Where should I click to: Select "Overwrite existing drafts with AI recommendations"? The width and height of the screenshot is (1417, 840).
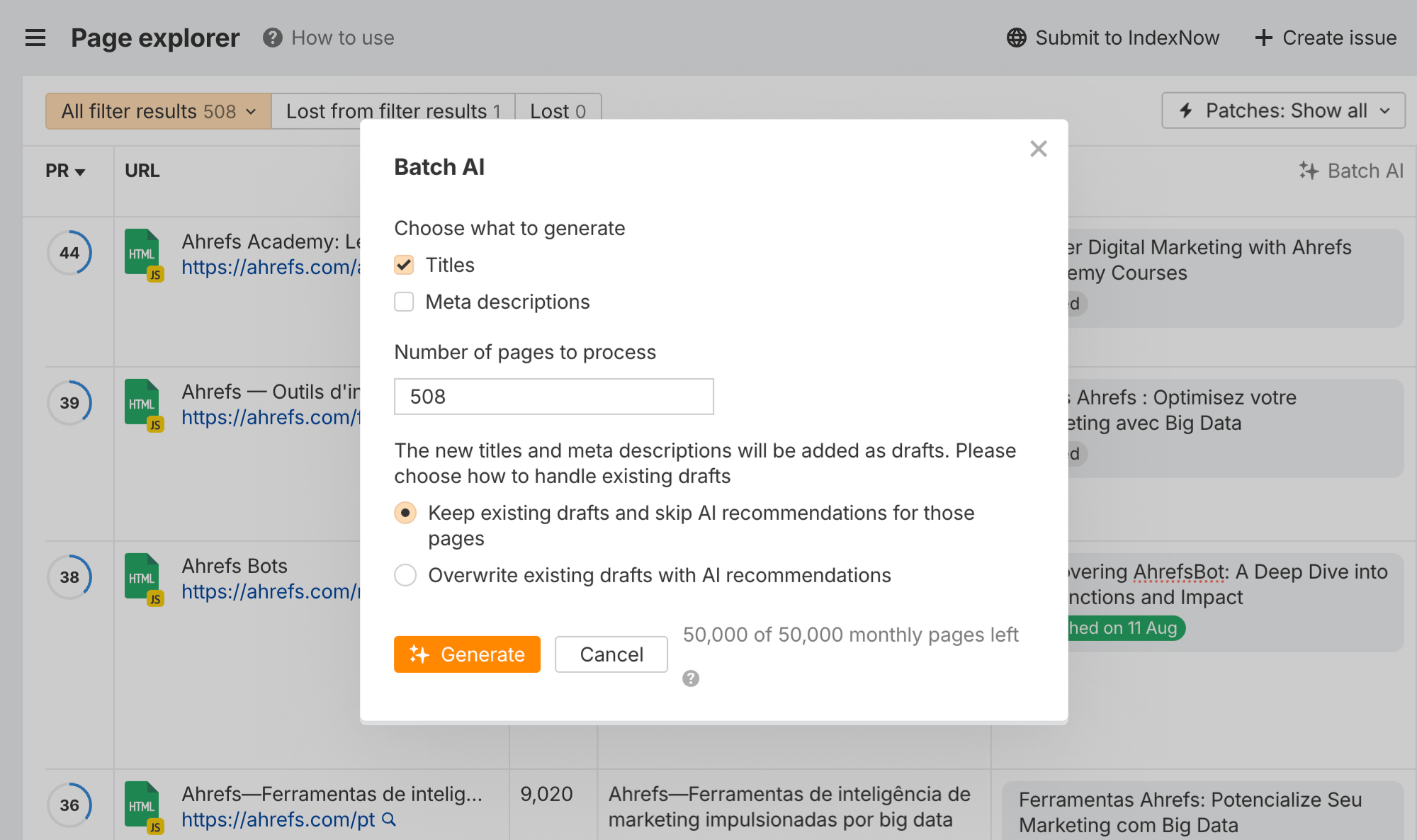click(405, 575)
